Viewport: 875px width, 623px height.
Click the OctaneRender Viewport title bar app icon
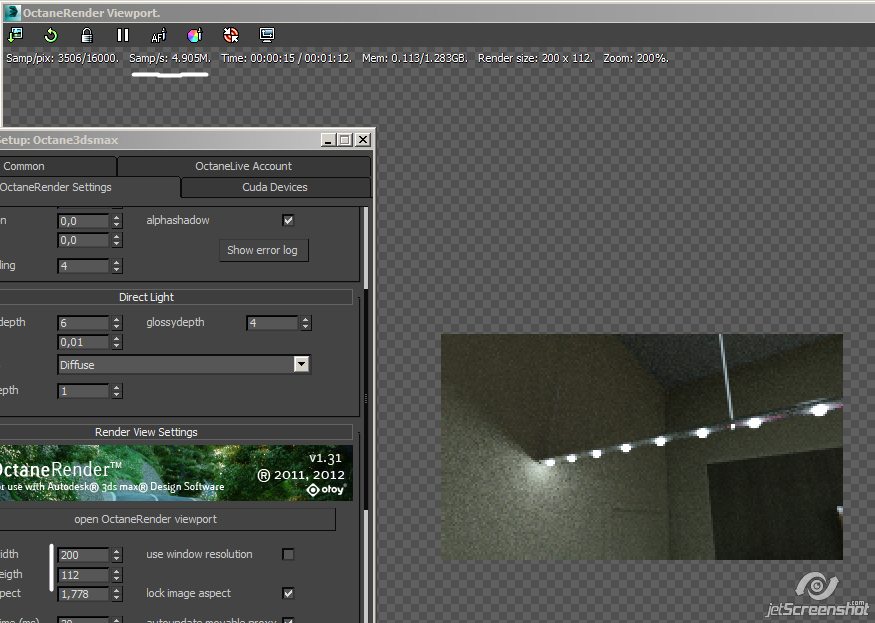12,12
